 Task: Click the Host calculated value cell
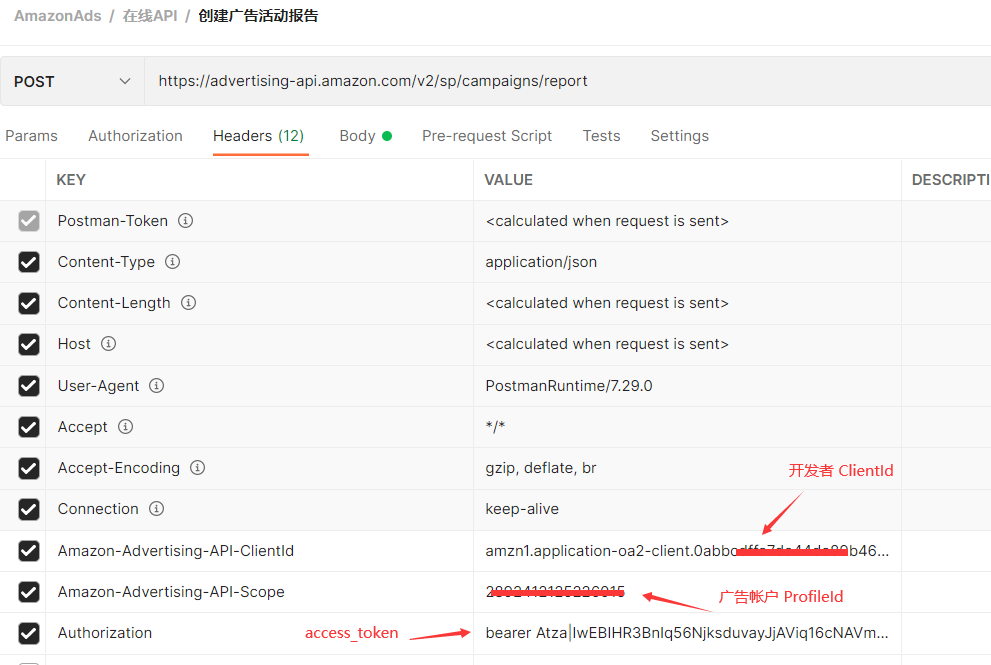point(687,344)
